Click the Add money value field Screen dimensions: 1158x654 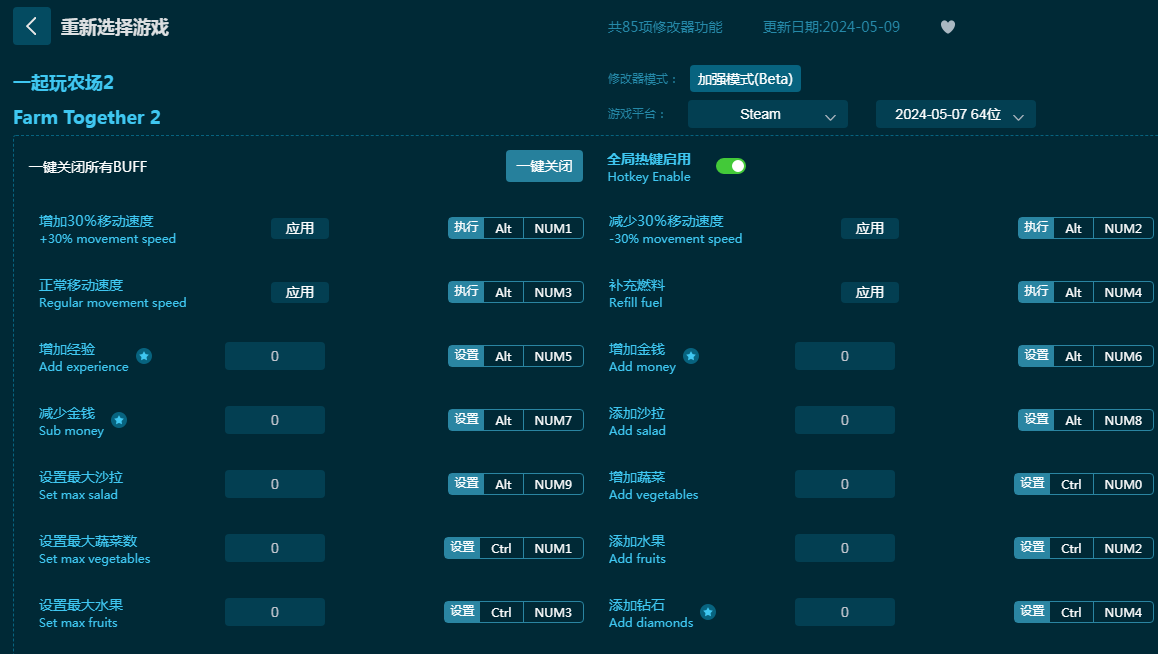coord(845,356)
